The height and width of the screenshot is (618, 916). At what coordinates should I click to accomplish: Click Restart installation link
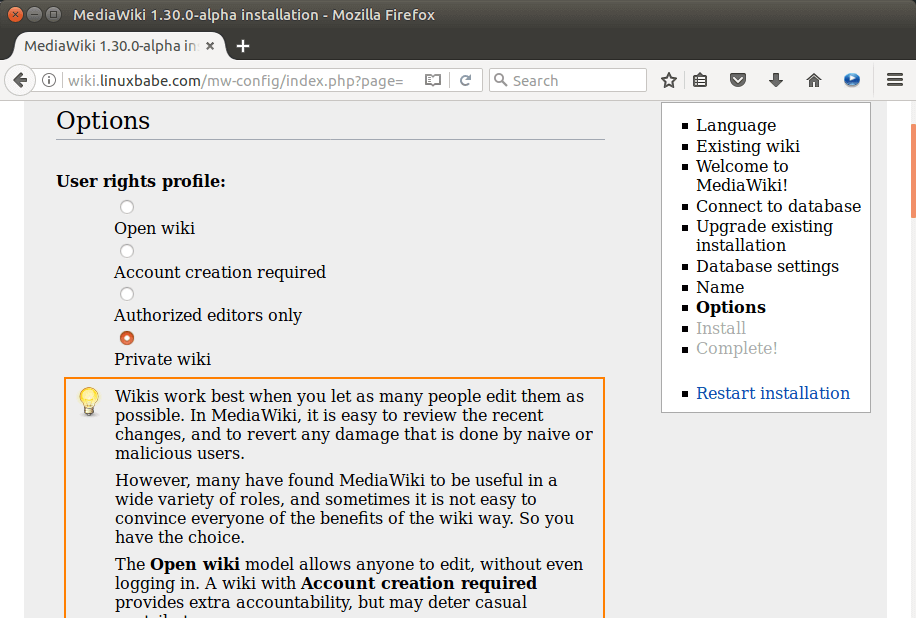coord(772,393)
